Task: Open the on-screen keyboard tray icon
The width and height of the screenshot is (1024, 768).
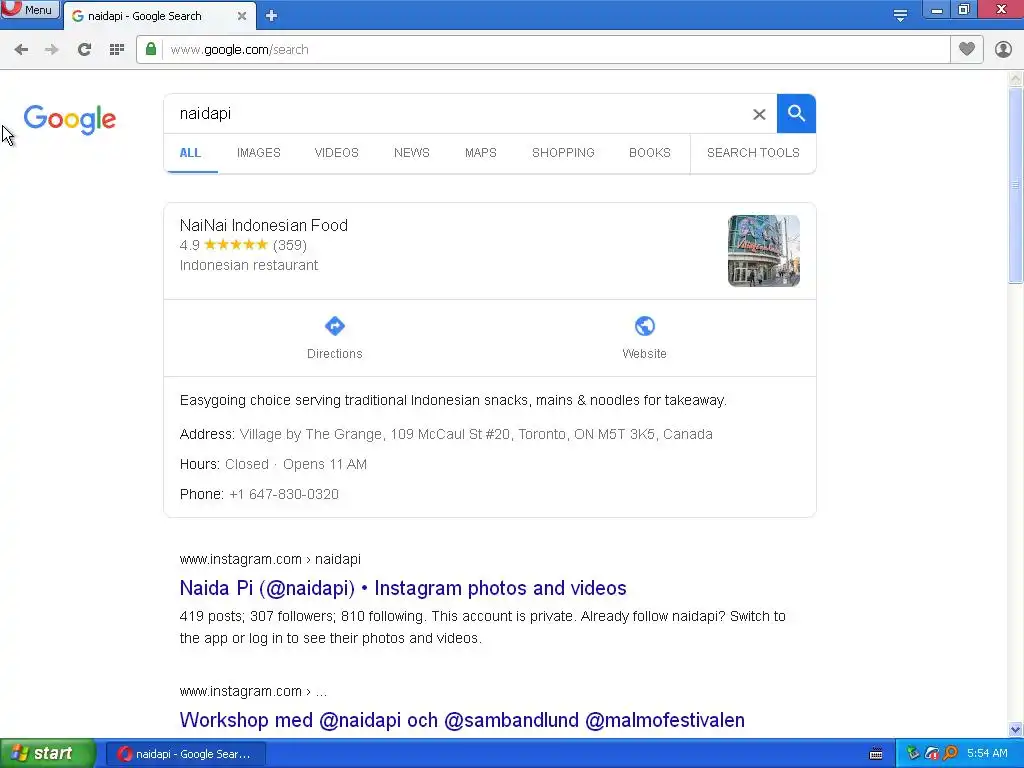Action: click(x=876, y=754)
